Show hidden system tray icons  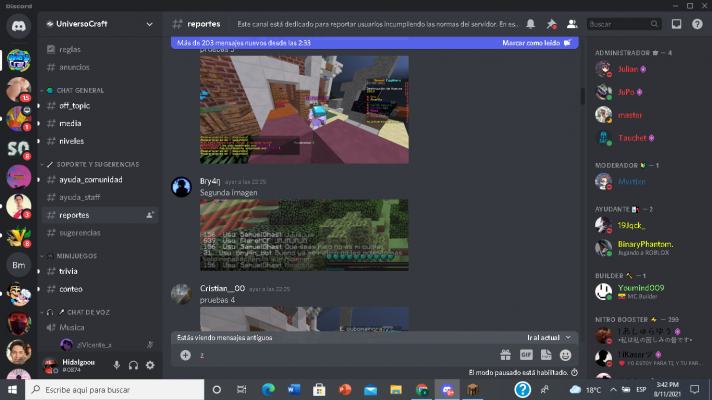tap(613, 390)
